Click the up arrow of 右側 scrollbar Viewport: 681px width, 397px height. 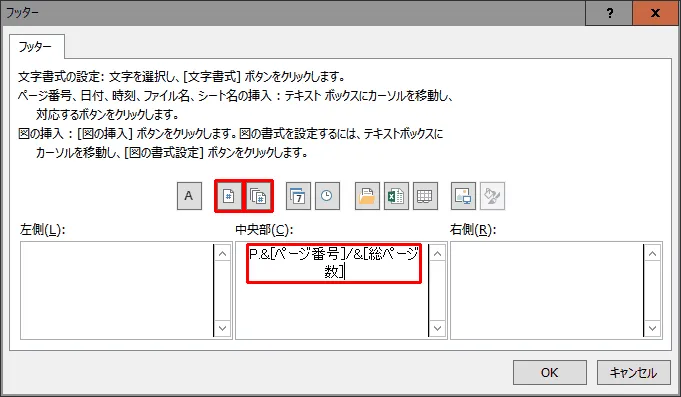[x=652, y=253]
